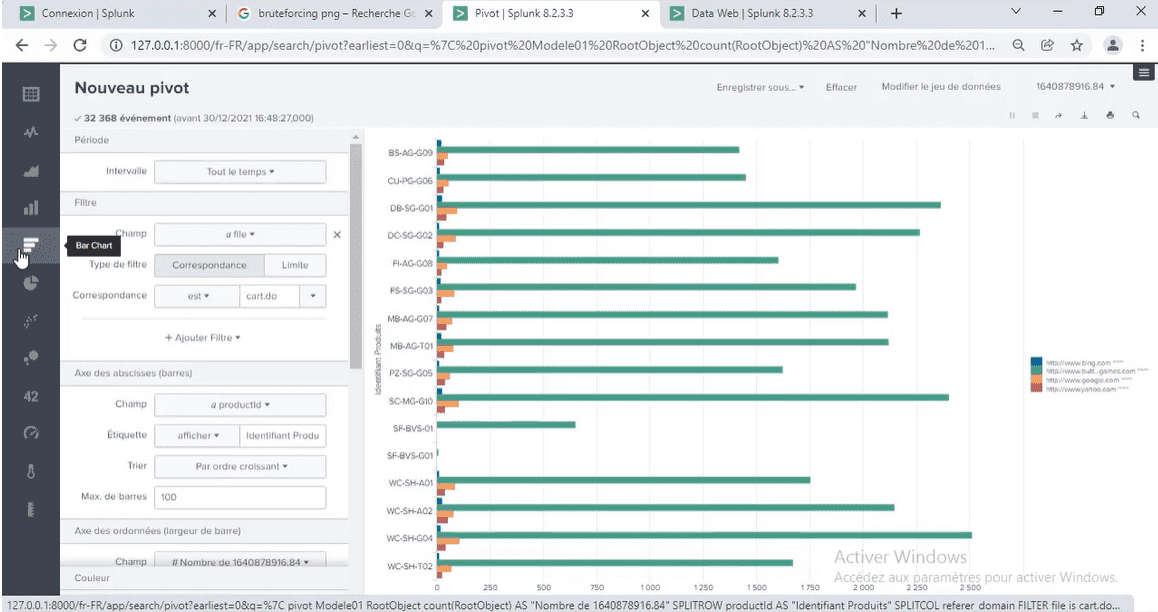Remove the file filter with the X
This screenshot has height=612, width=1158.
[337, 235]
